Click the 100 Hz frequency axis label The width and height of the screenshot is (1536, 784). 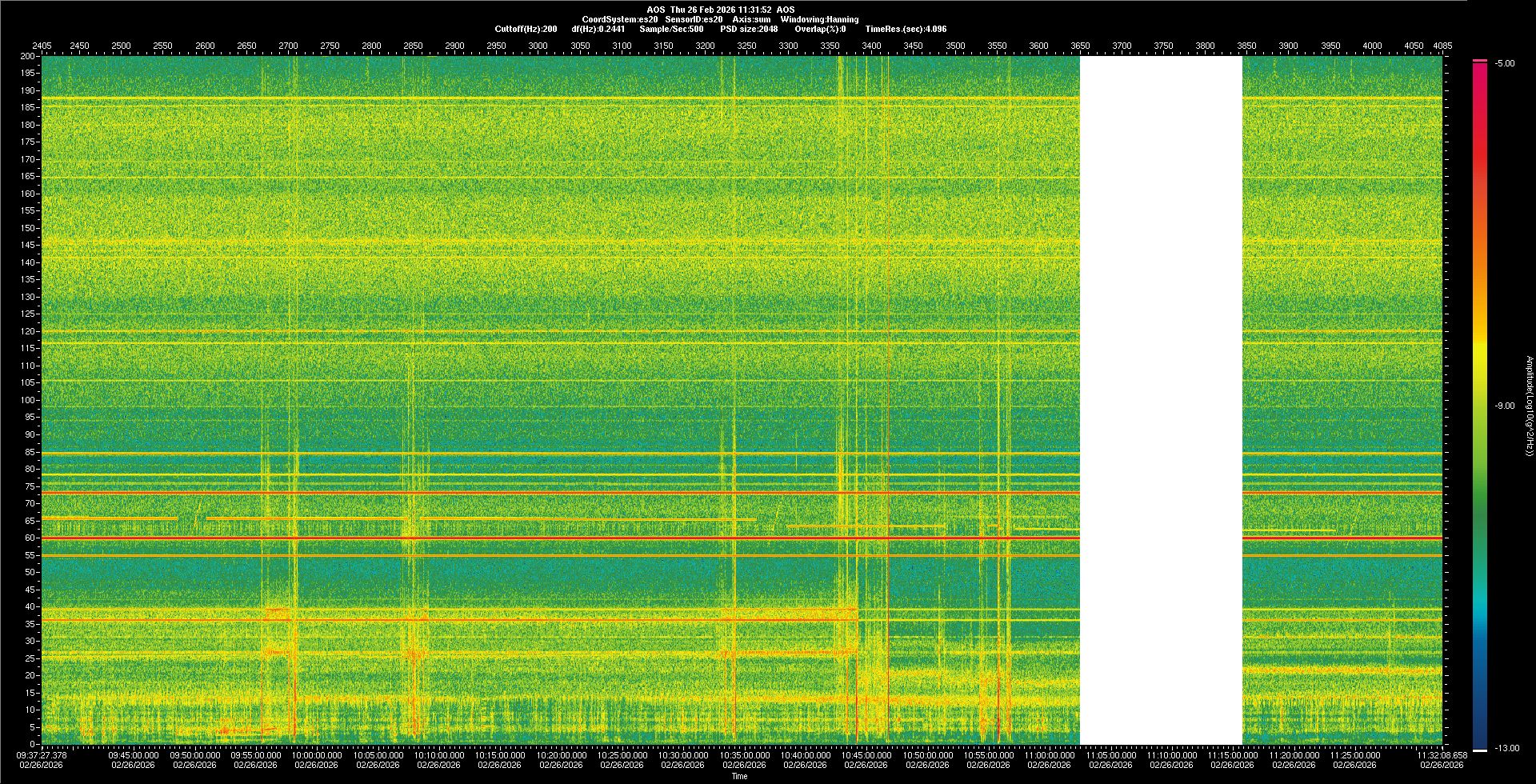pyautogui.click(x=28, y=400)
